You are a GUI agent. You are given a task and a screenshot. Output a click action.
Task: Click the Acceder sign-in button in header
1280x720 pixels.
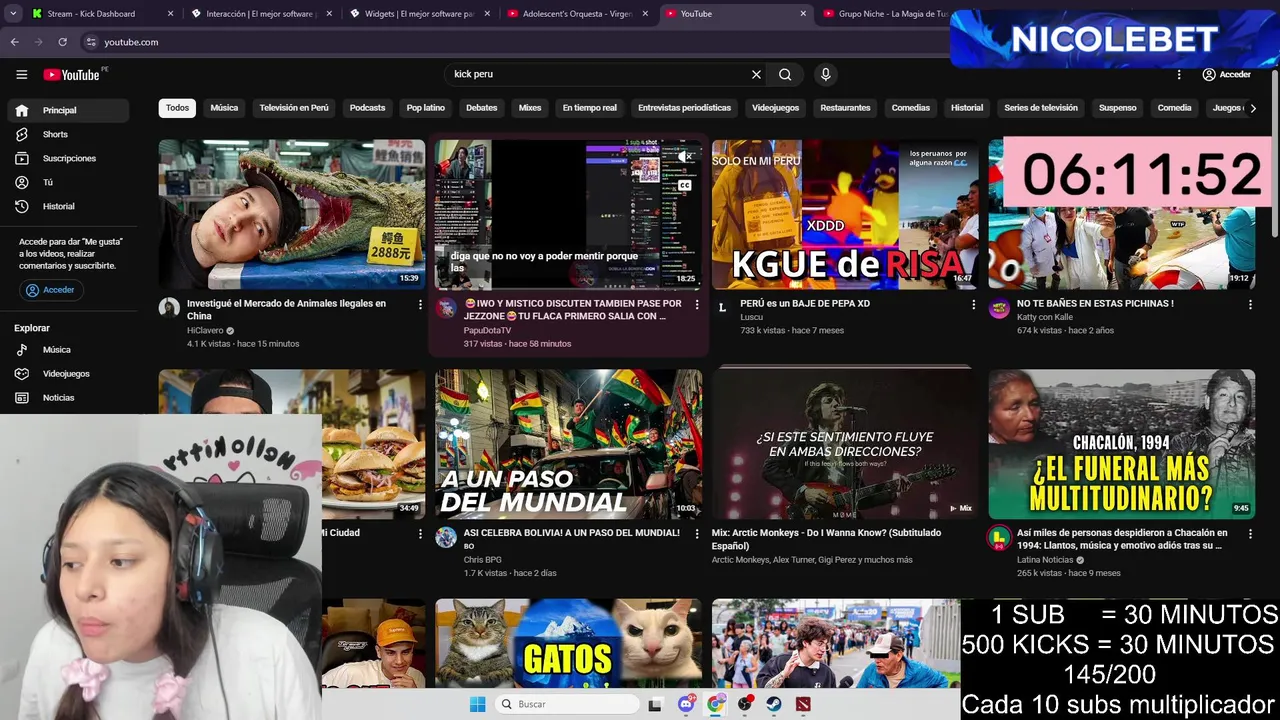(1226, 74)
